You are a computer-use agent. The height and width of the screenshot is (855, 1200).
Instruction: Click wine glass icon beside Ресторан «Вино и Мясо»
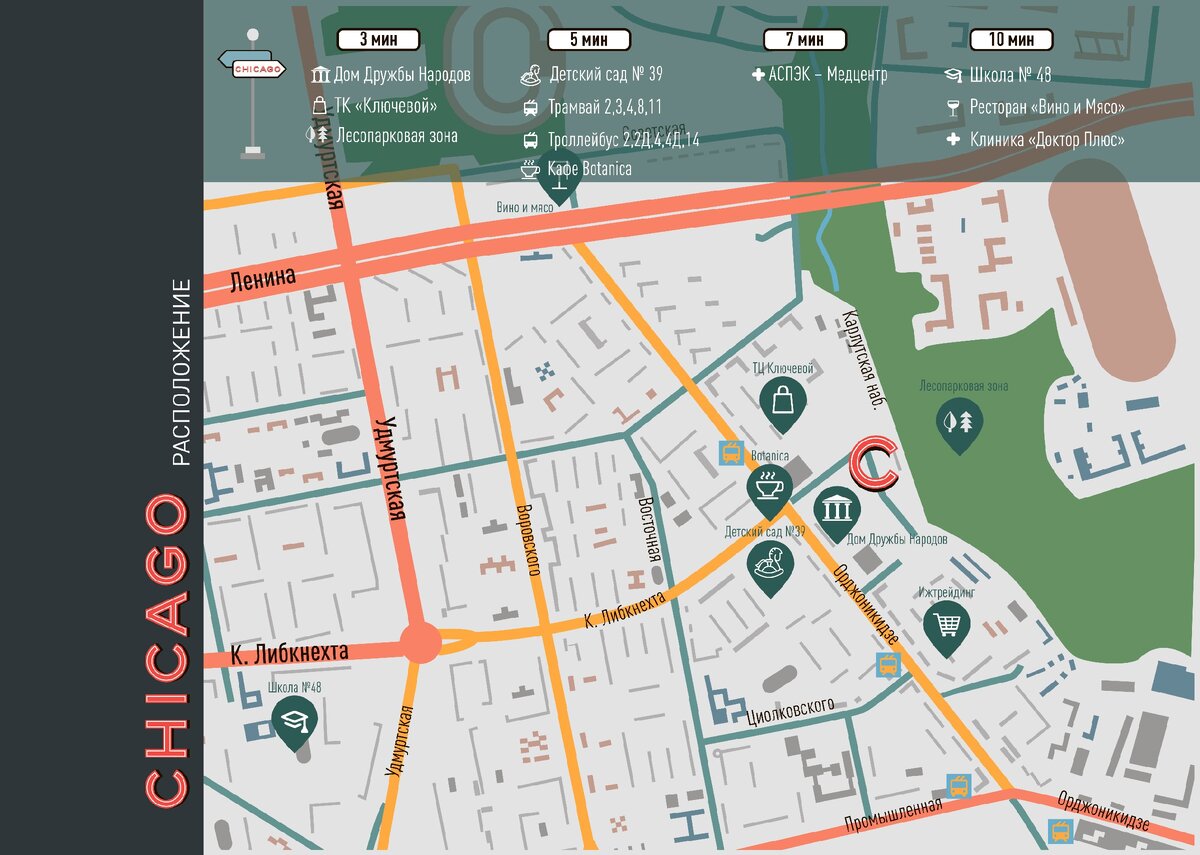954,107
